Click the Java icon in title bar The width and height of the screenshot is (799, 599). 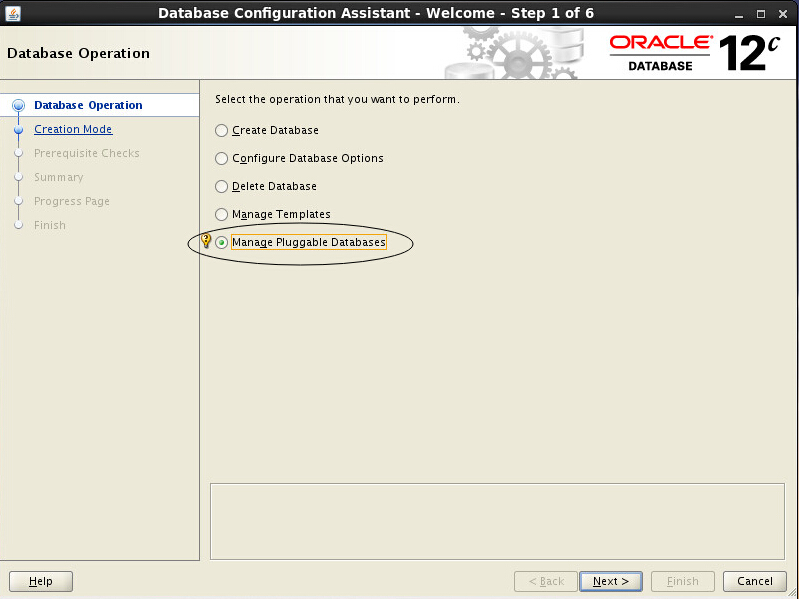(x=13, y=13)
